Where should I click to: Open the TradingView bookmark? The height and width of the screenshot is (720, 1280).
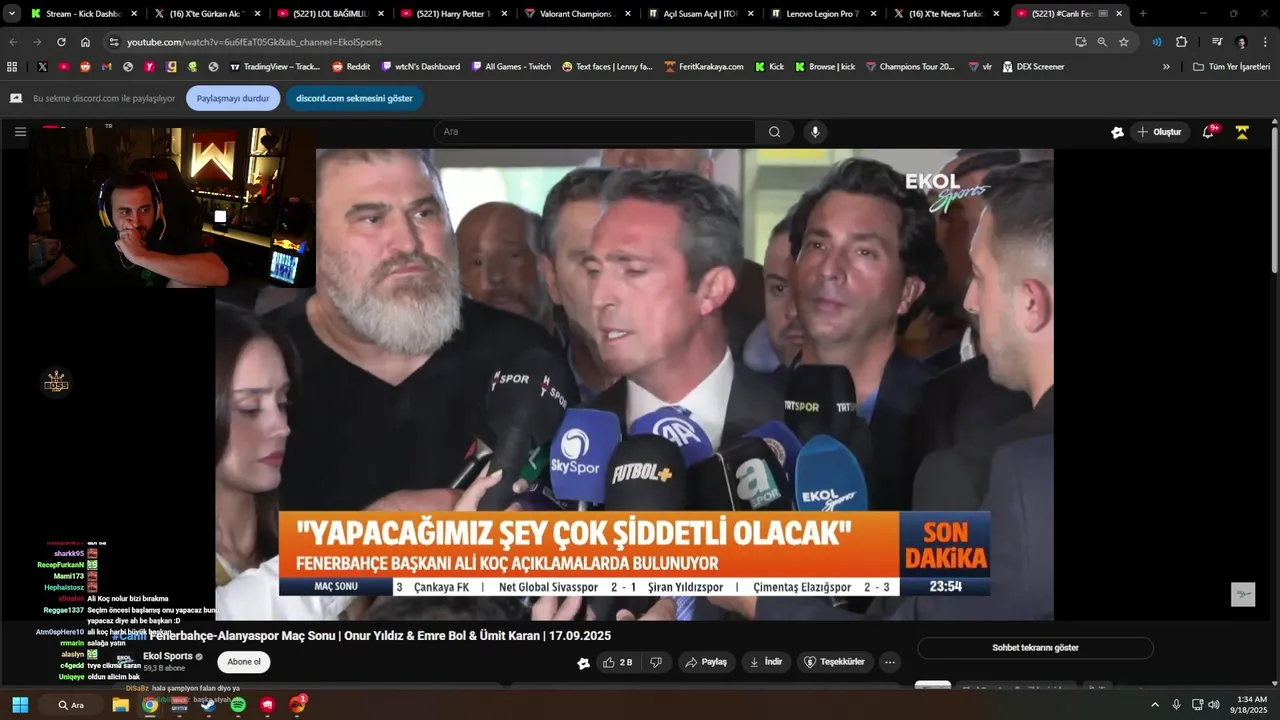[274, 67]
